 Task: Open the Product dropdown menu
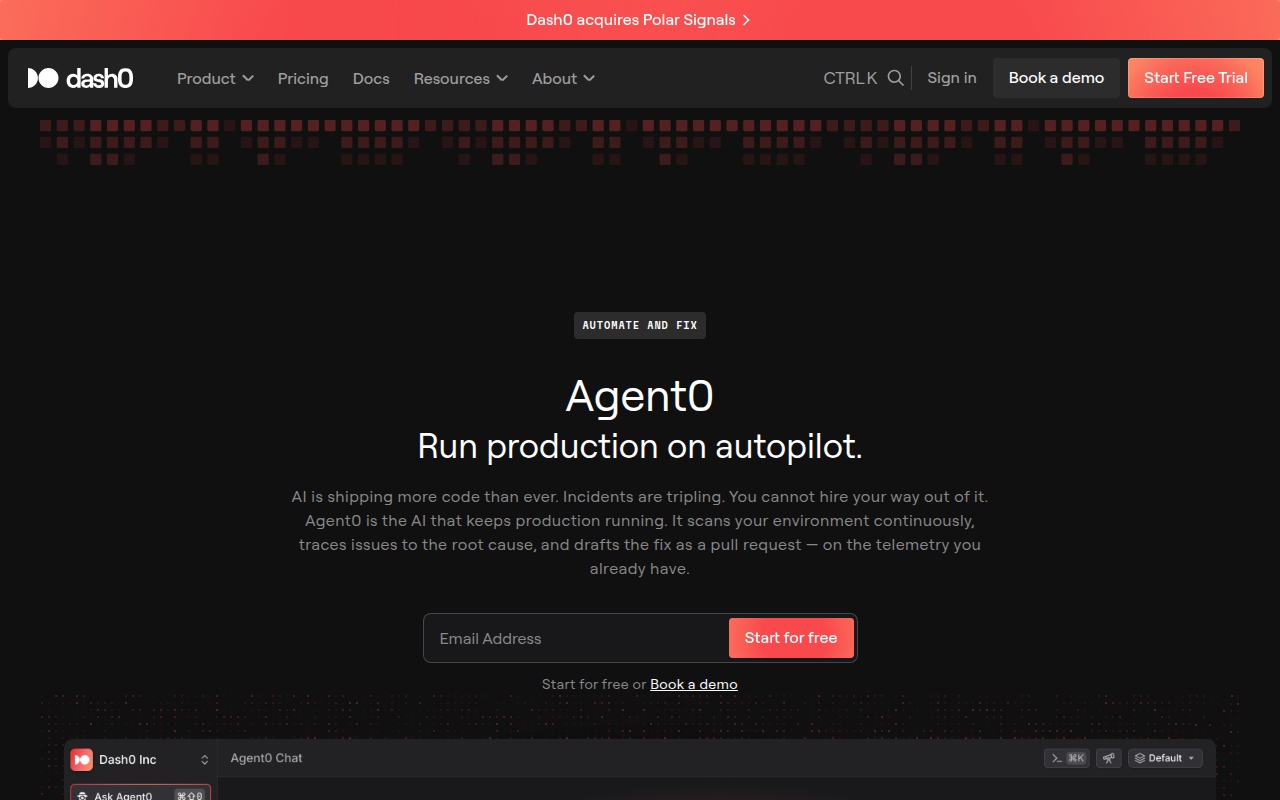[215, 78]
